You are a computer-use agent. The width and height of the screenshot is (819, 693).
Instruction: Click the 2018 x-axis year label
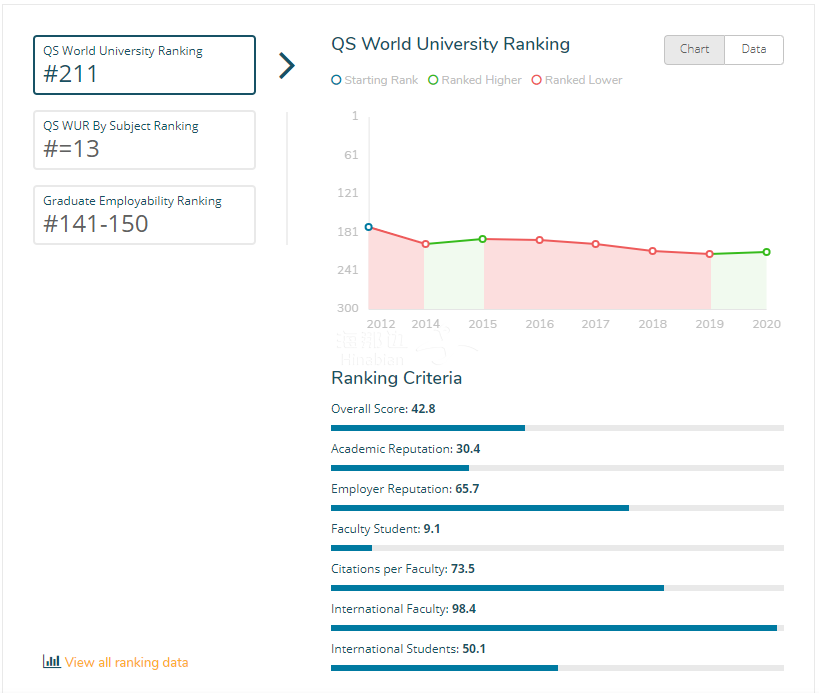652,324
